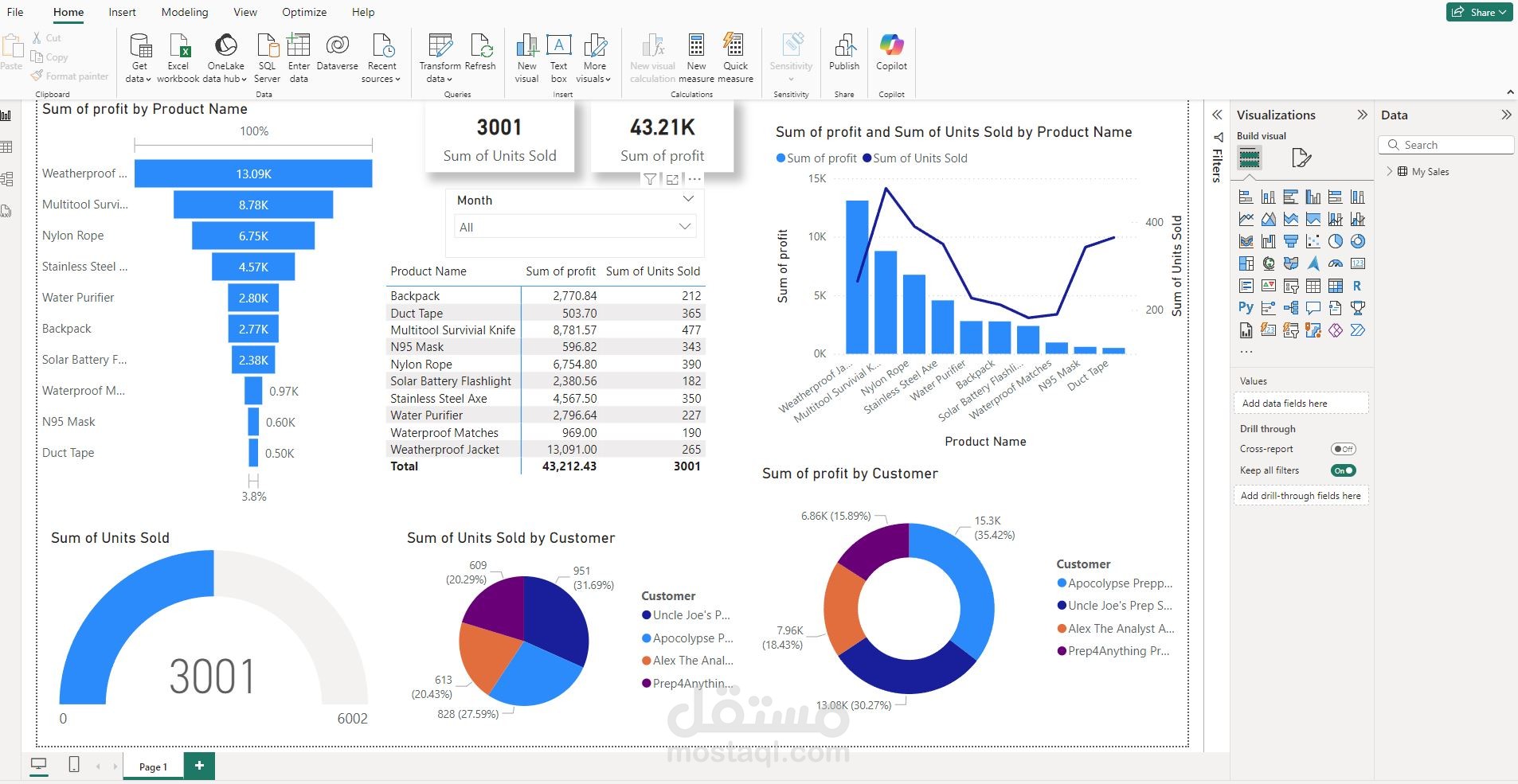The image size is (1518, 784).
Task: Open the View ribbon tab
Action: (245, 12)
